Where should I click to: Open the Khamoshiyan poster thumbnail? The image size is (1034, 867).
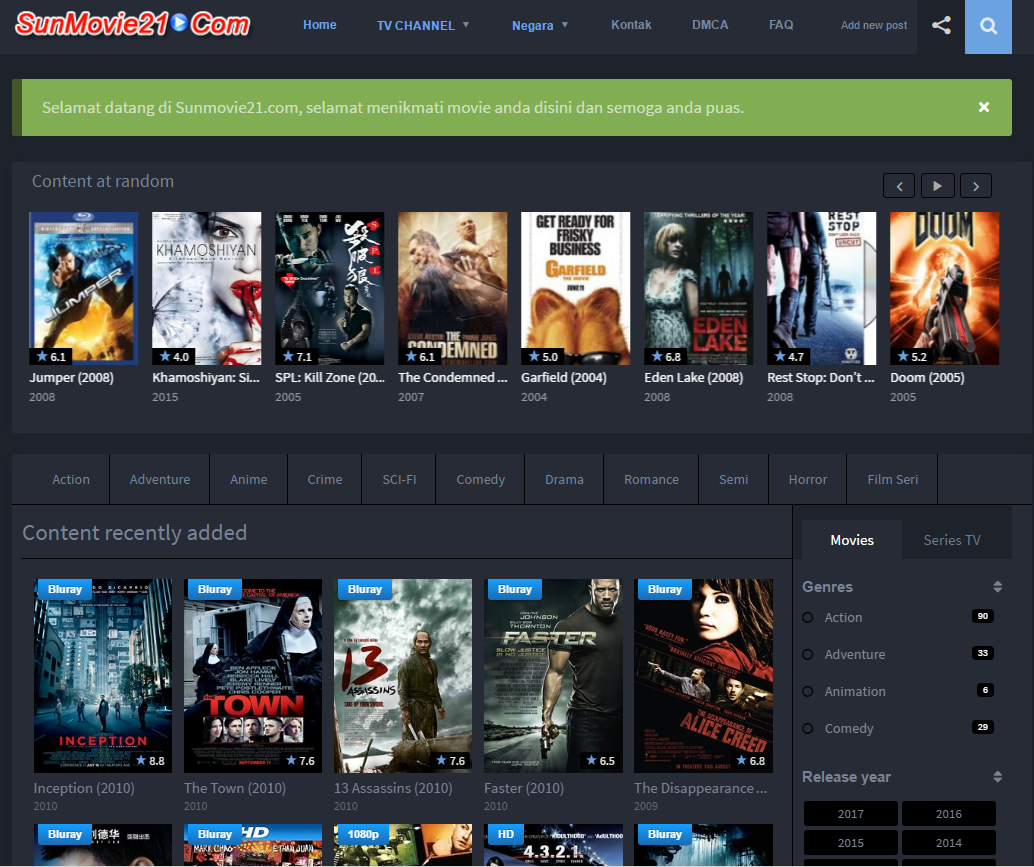coord(206,288)
